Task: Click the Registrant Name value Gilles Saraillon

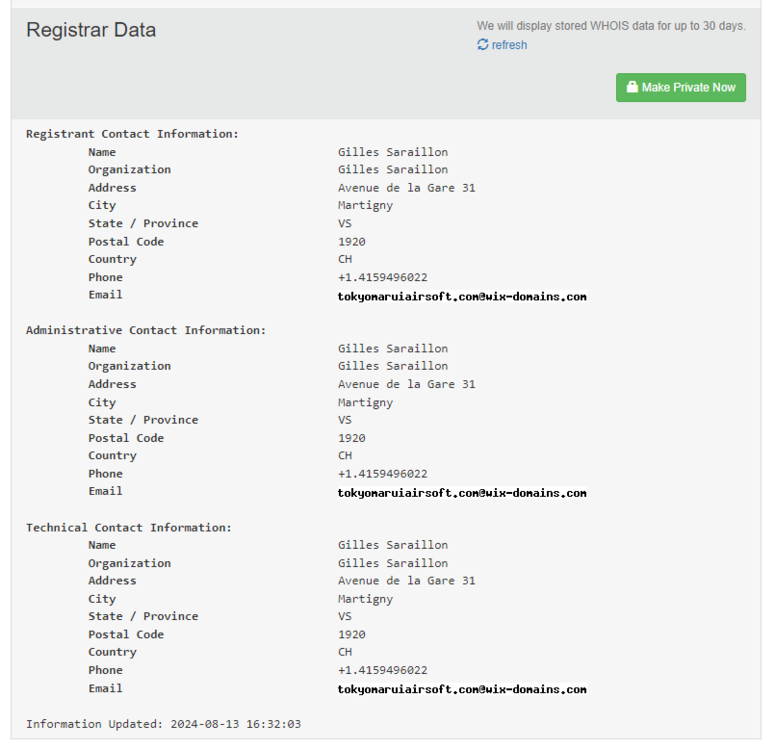Action: click(392, 152)
